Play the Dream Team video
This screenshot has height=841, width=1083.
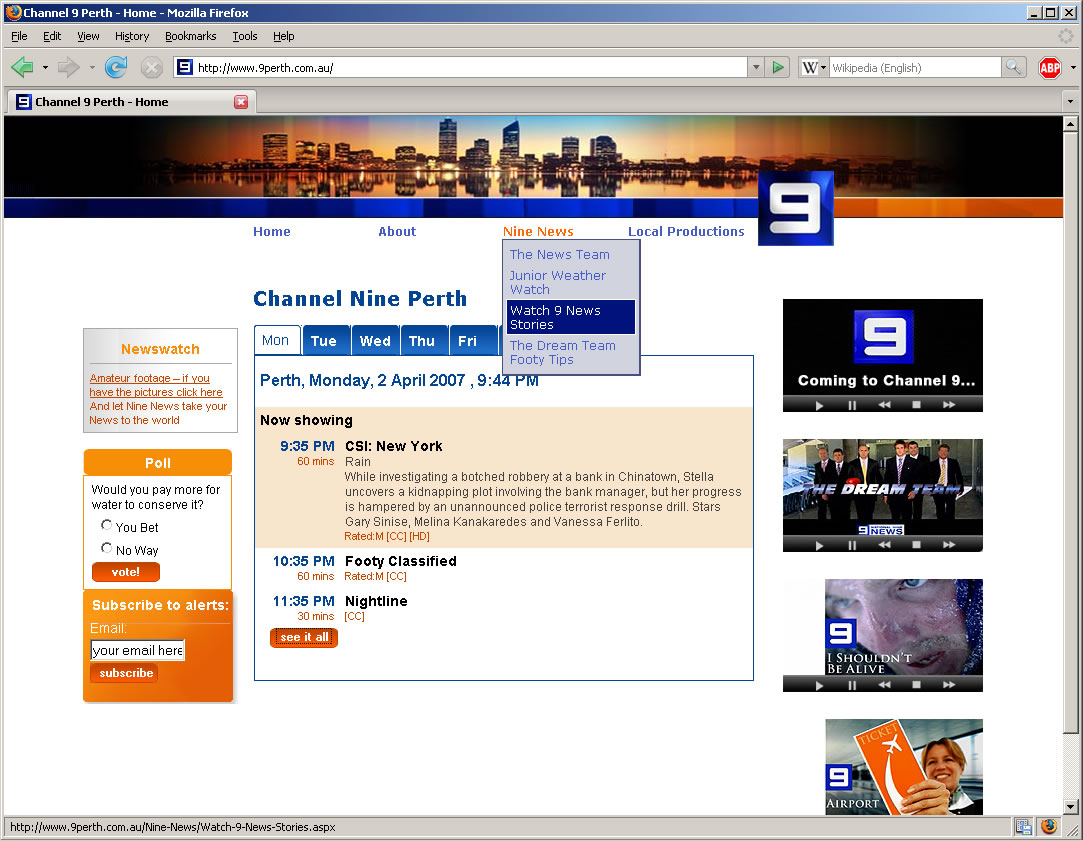click(x=819, y=545)
